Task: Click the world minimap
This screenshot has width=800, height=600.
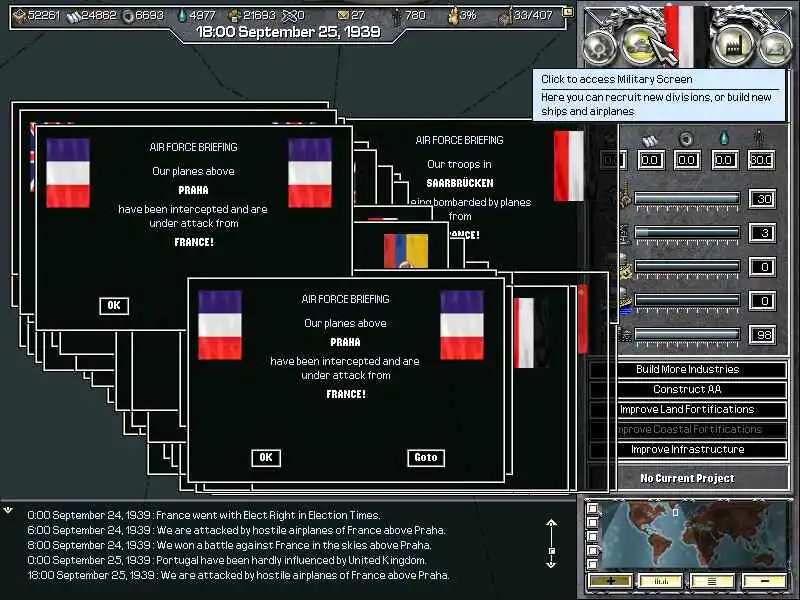Action: (x=694, y=536)
